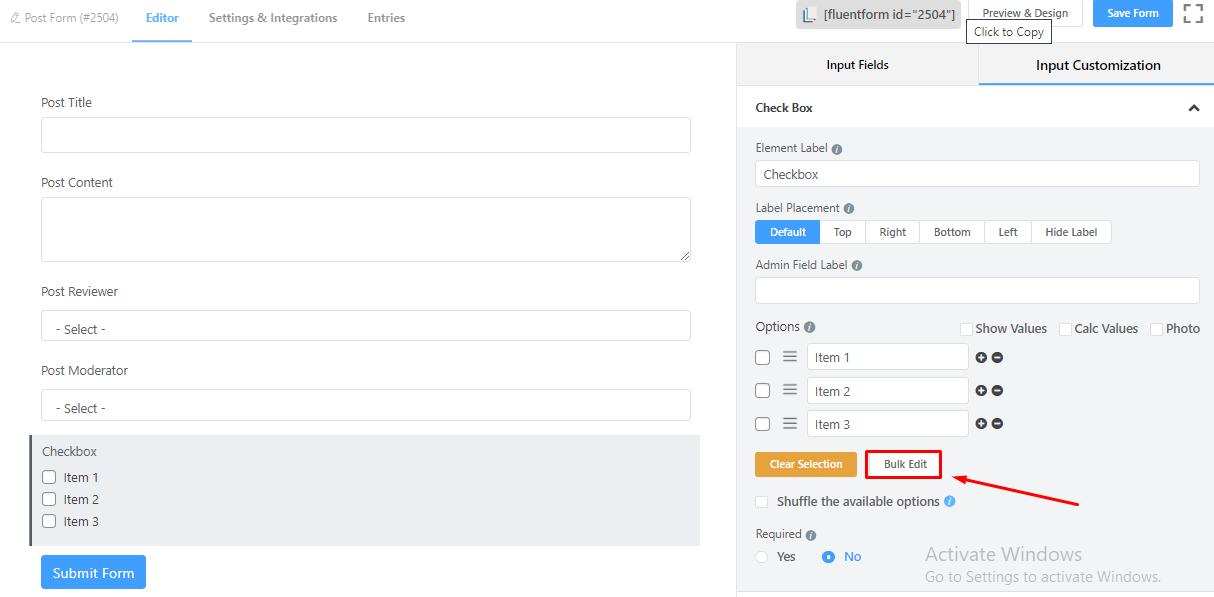Click the drag handle icon for Item 3

(790, 424)
